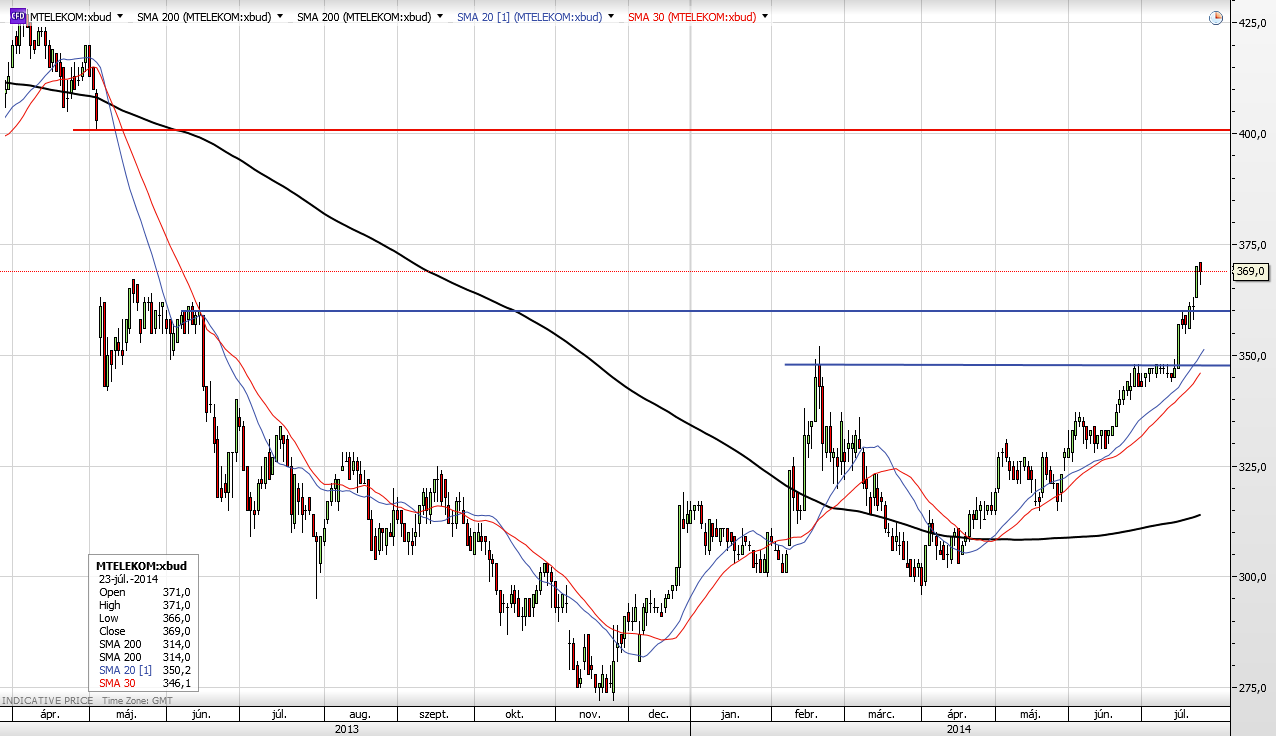
Task: Click the purple CFD instrument icon
Action: pos(18,17)
